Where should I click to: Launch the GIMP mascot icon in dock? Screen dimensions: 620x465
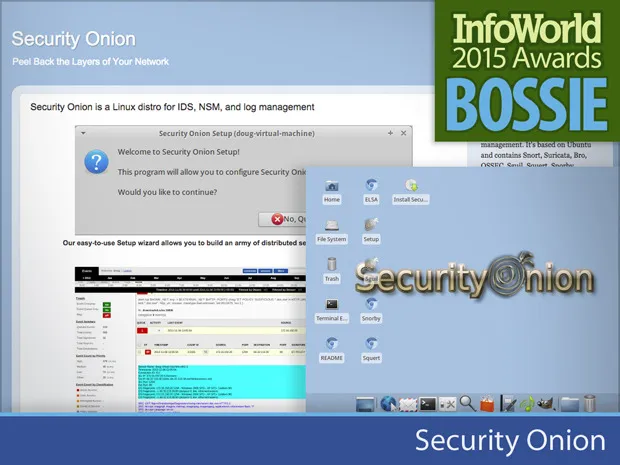tap(547, 404)
